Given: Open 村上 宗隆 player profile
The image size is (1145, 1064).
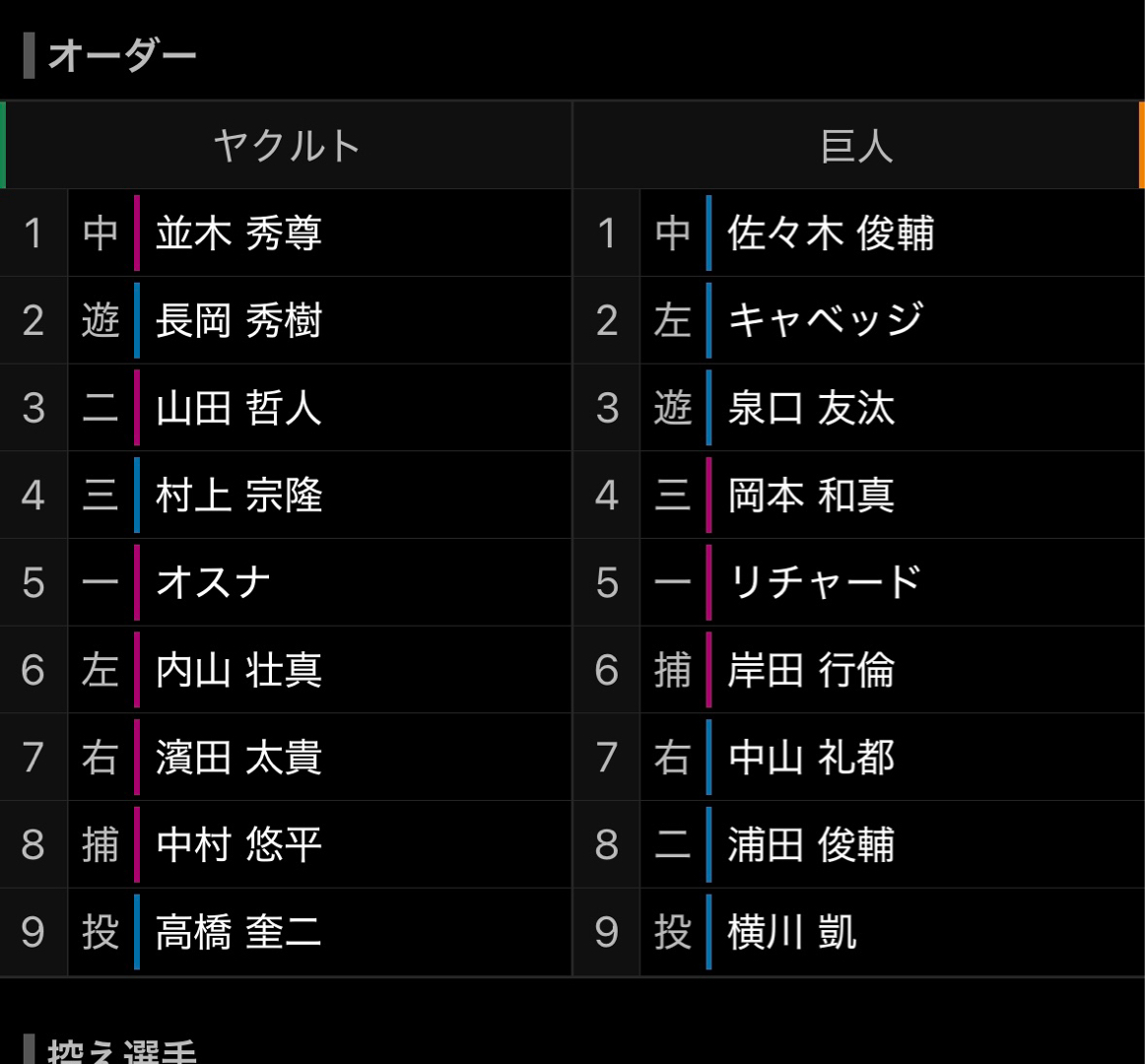Looking at the screenshot, I should [x=238, y=496].
